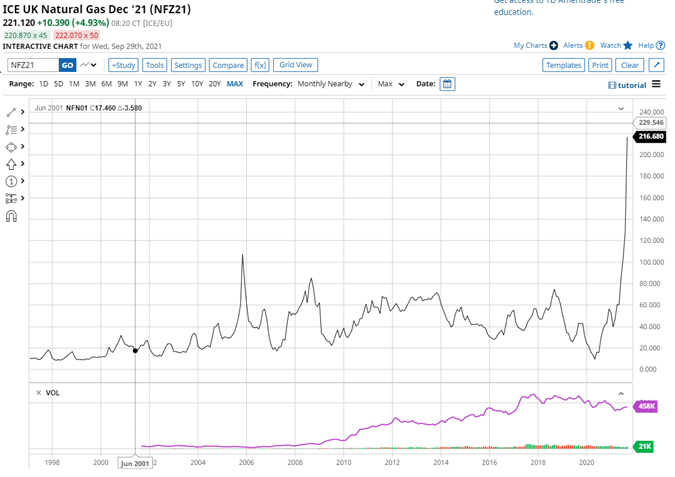675x477 pixels.
Task: Set range to 1M
Action: pos(74,84)
